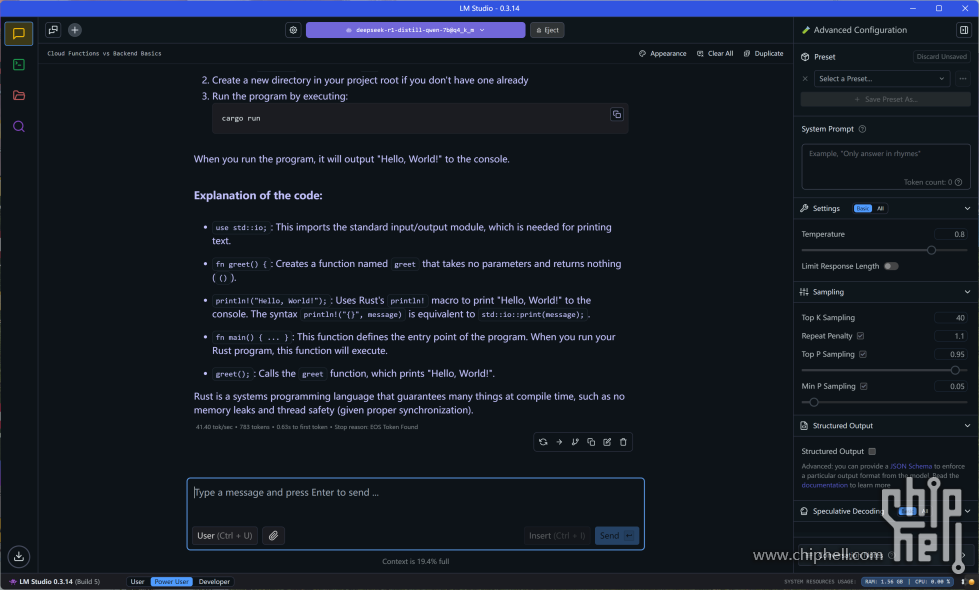Open the Discover search sidebar icon

(19, 126)
